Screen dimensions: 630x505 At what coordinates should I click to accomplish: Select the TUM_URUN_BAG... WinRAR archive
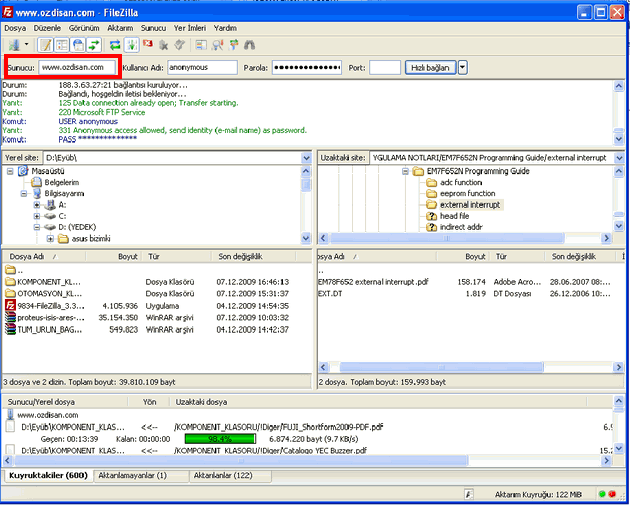point(50,329)
